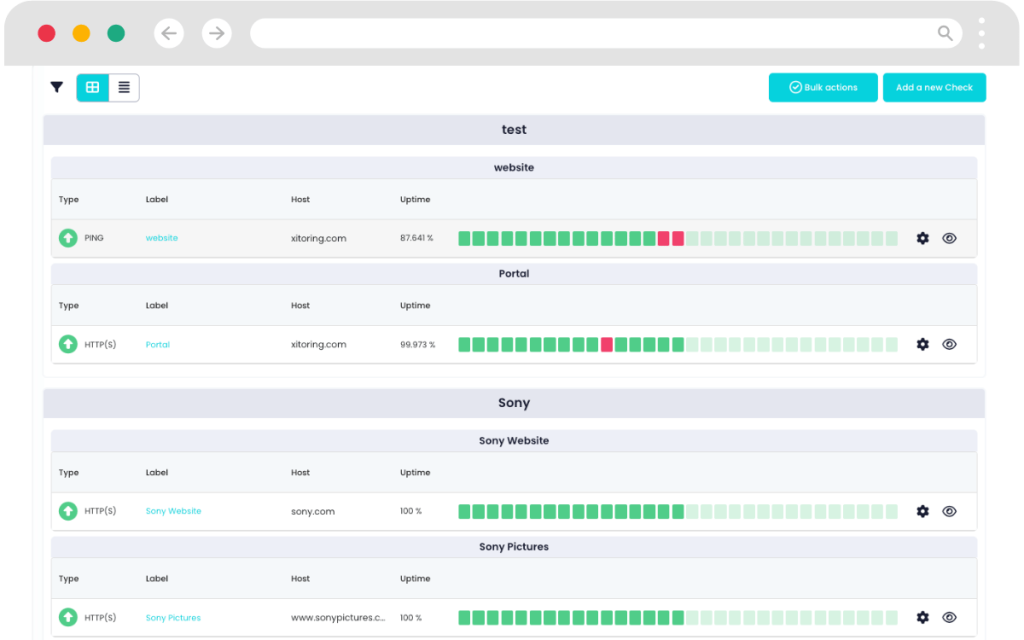The width and height of the screenshot is (1024, 640).
Task: Switch to grid view
Action: point(92,87)
